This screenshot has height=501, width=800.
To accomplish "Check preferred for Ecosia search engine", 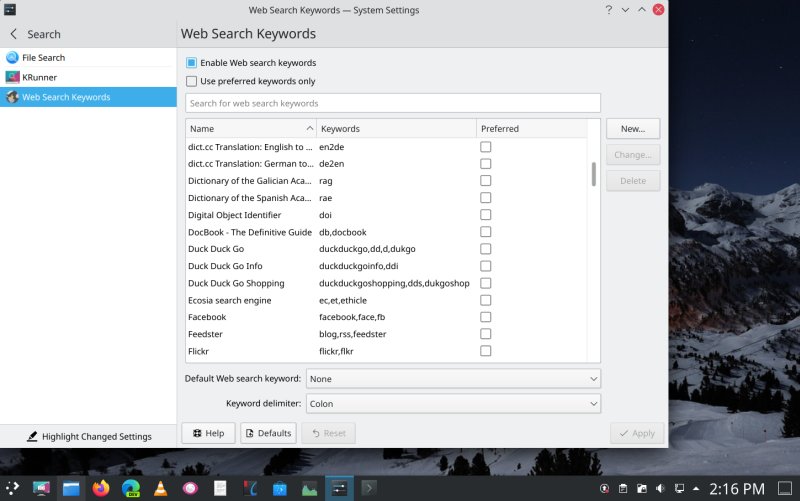I will (x=486, y=300).
